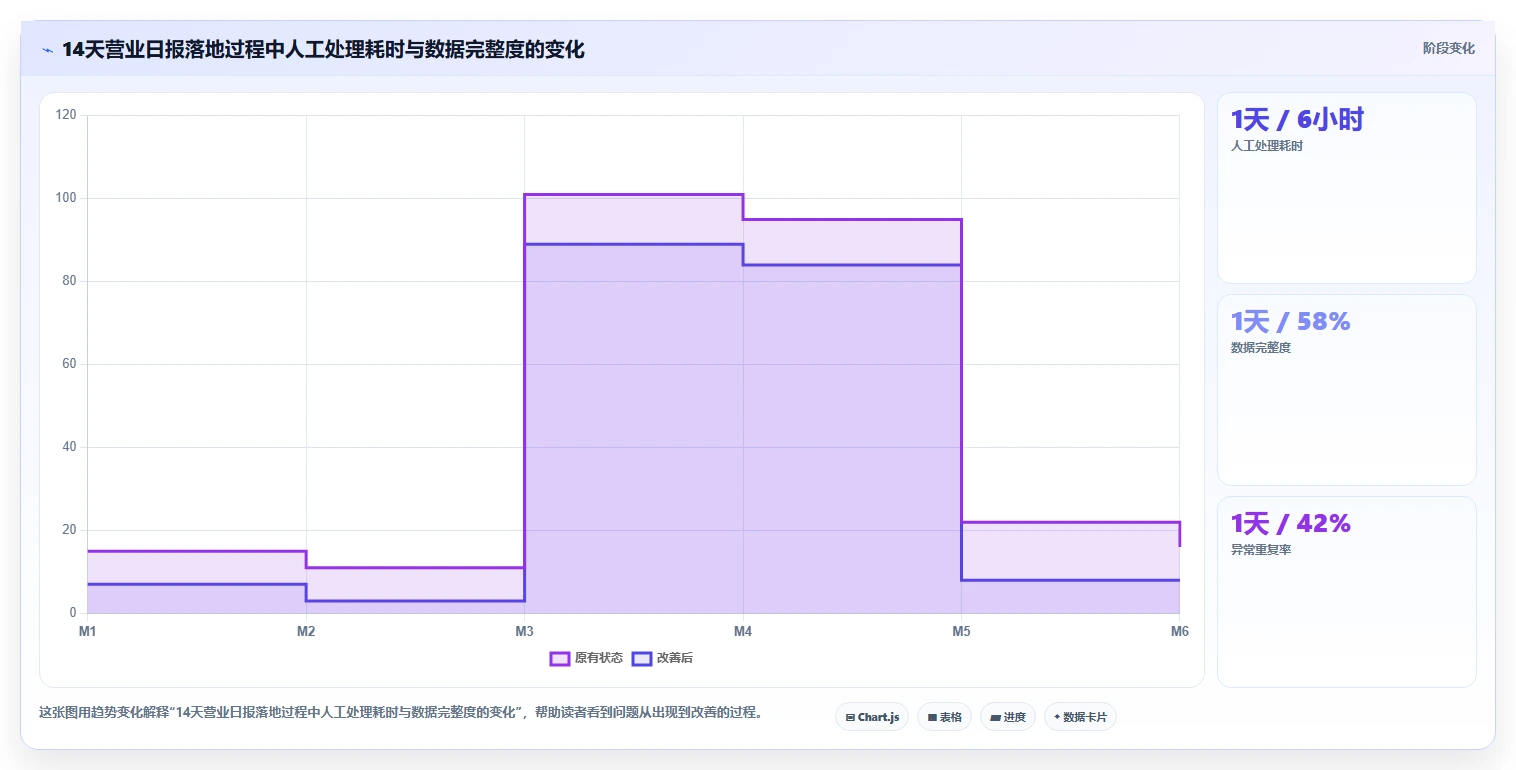Open the 人工处理耗时 stat card
Viewport: 1516px width, 770px height.
pos(1346,188)
